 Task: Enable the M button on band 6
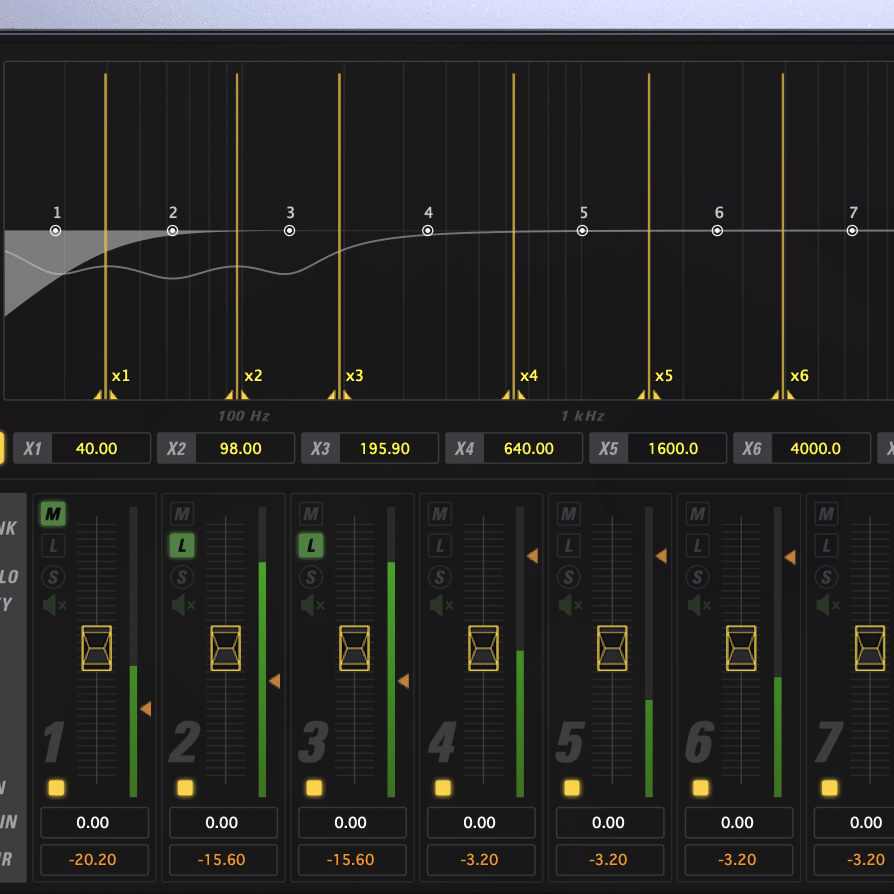(x=697, y=514)
